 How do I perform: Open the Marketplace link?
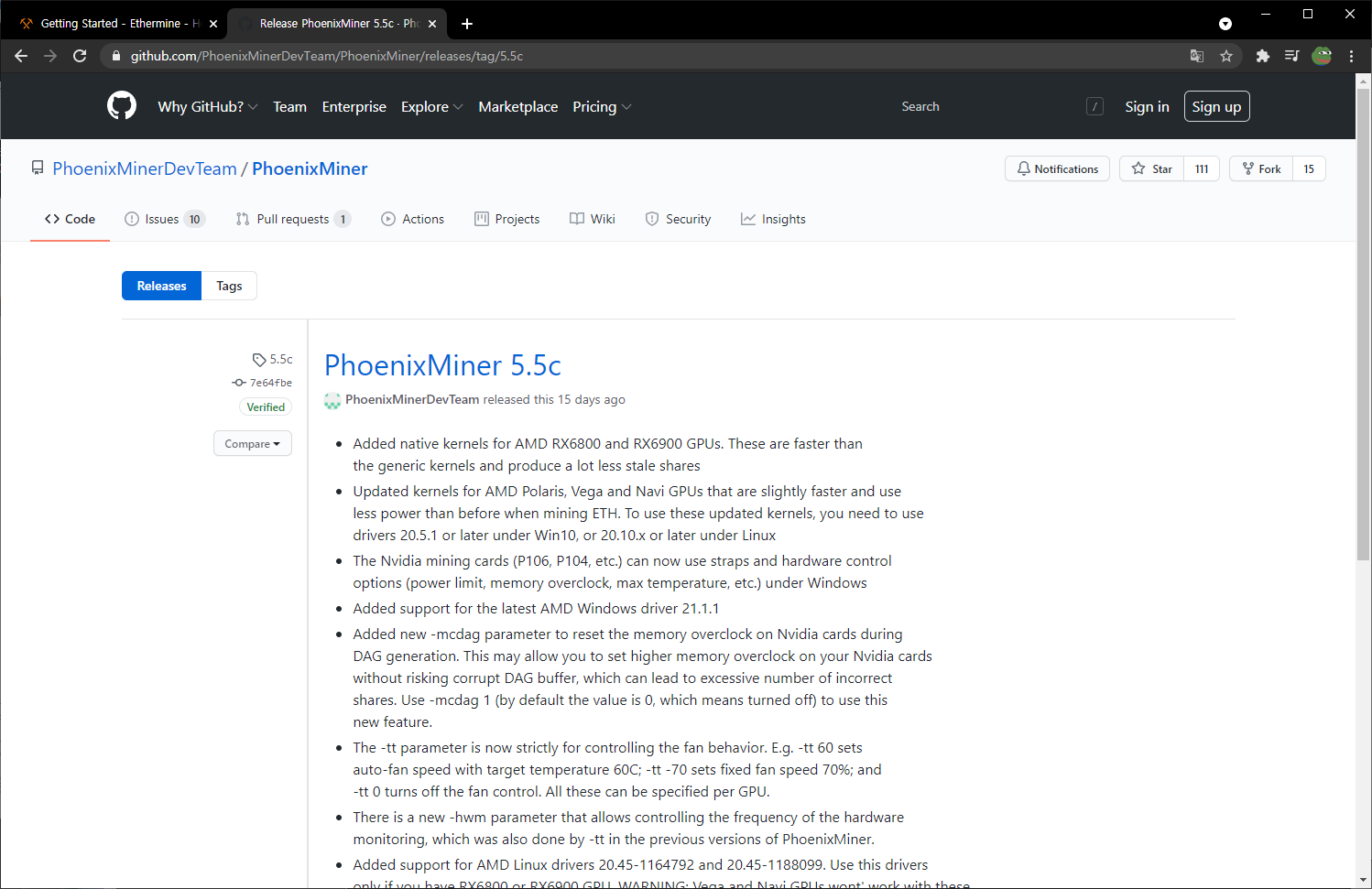pyautogui.click(x=518, y=106)
